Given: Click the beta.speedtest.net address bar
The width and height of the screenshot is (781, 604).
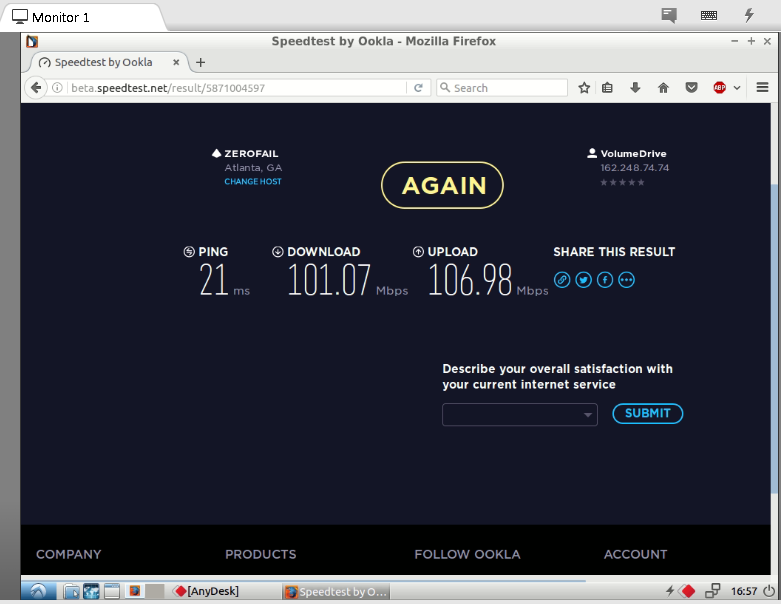Looking at the screenshot, I should pos(237,88).
